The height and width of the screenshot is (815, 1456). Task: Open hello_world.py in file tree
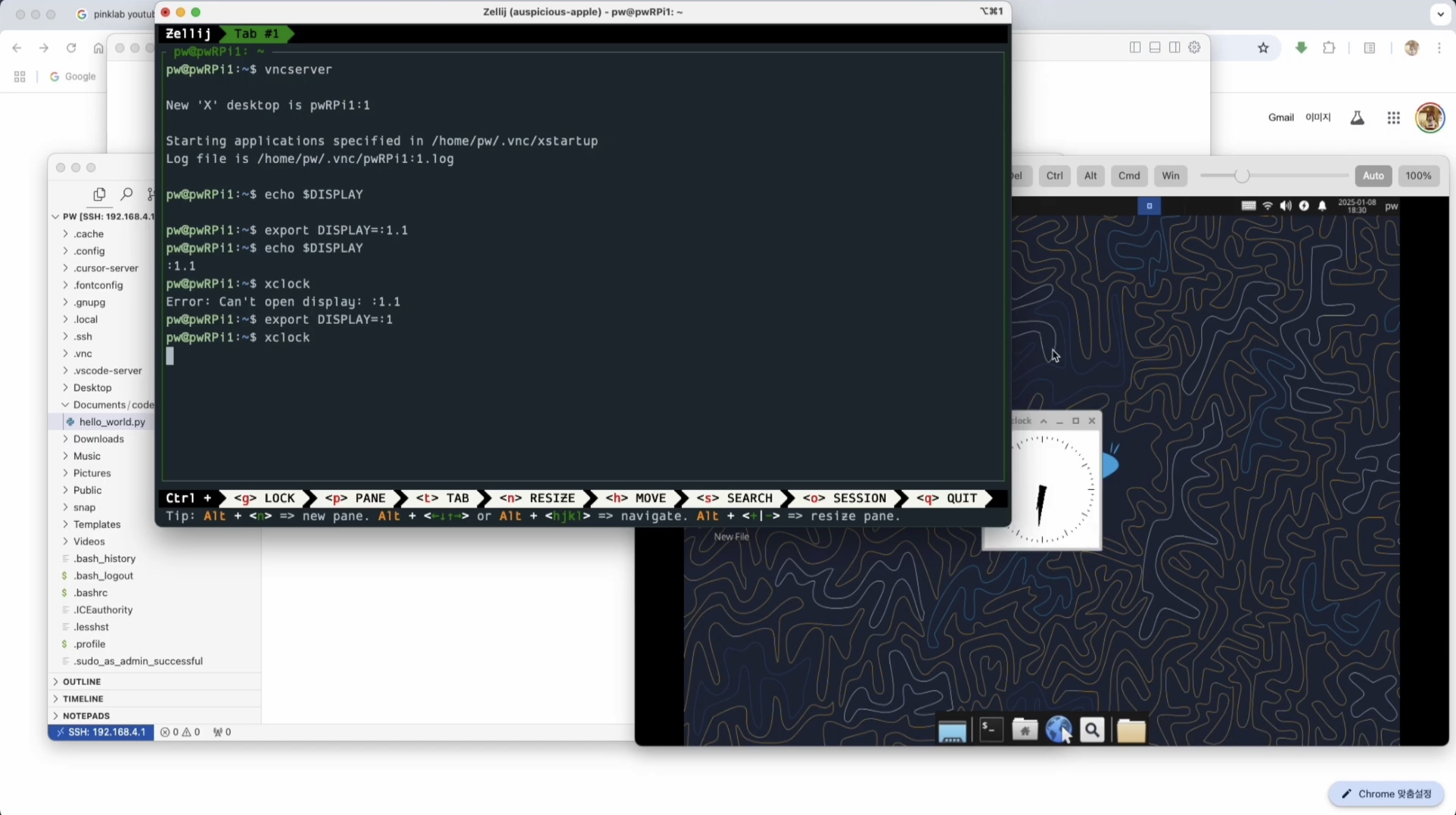(x=112, y=422)
